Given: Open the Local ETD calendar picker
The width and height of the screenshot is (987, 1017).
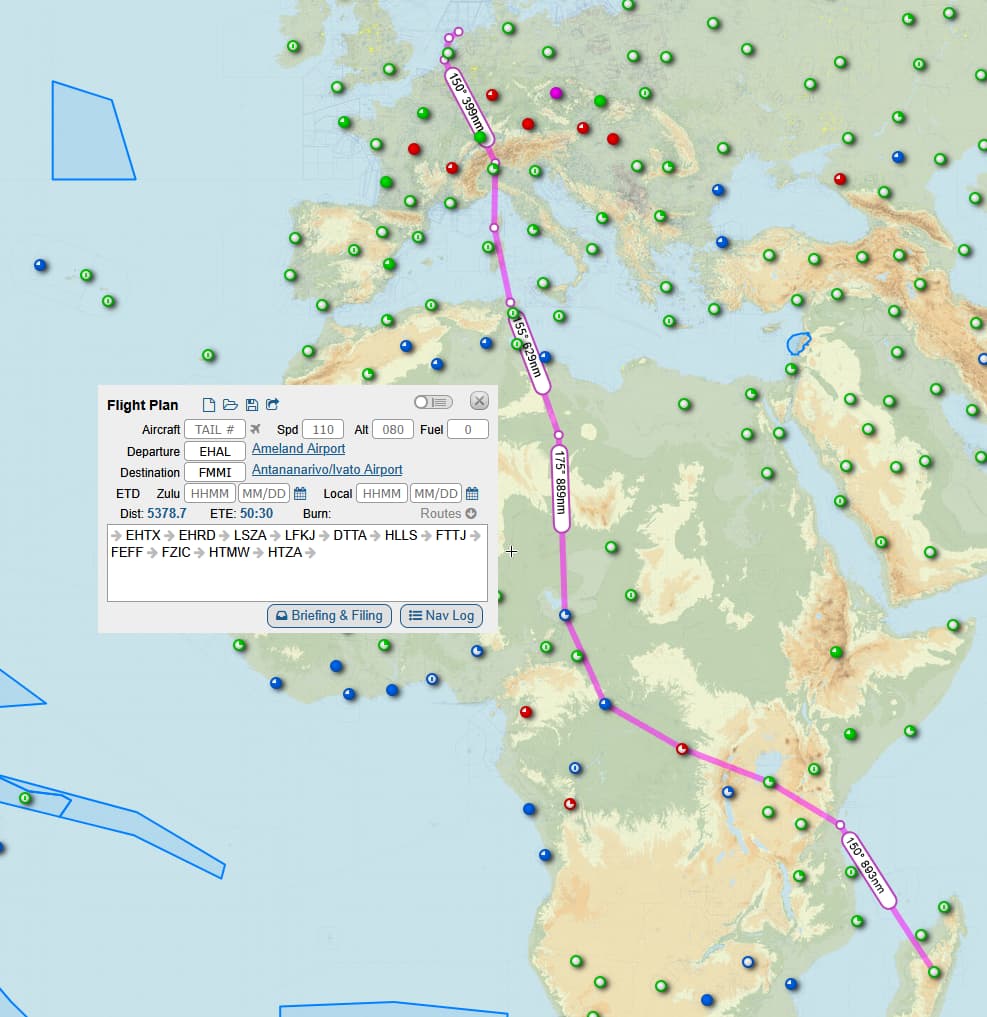Looking at the screenshot, I should [x=472, y=494].
